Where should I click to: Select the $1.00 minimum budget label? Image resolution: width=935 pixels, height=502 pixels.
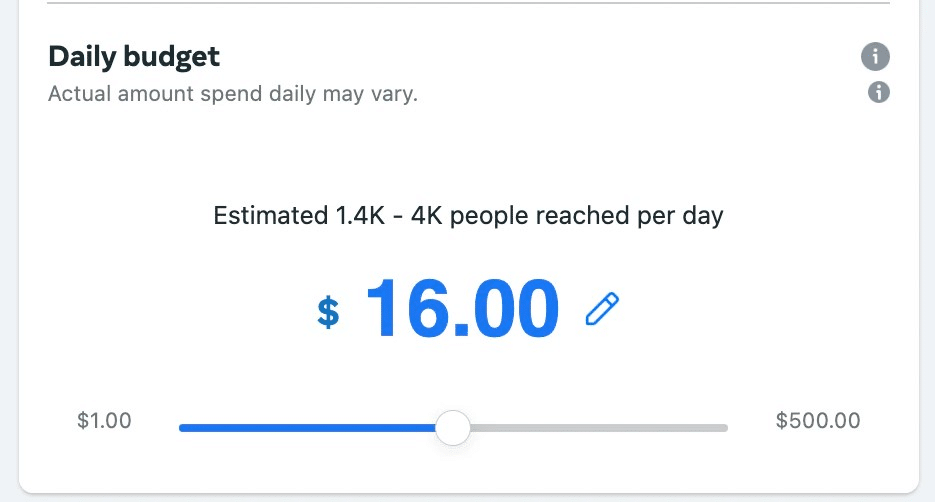pos(104,420)
